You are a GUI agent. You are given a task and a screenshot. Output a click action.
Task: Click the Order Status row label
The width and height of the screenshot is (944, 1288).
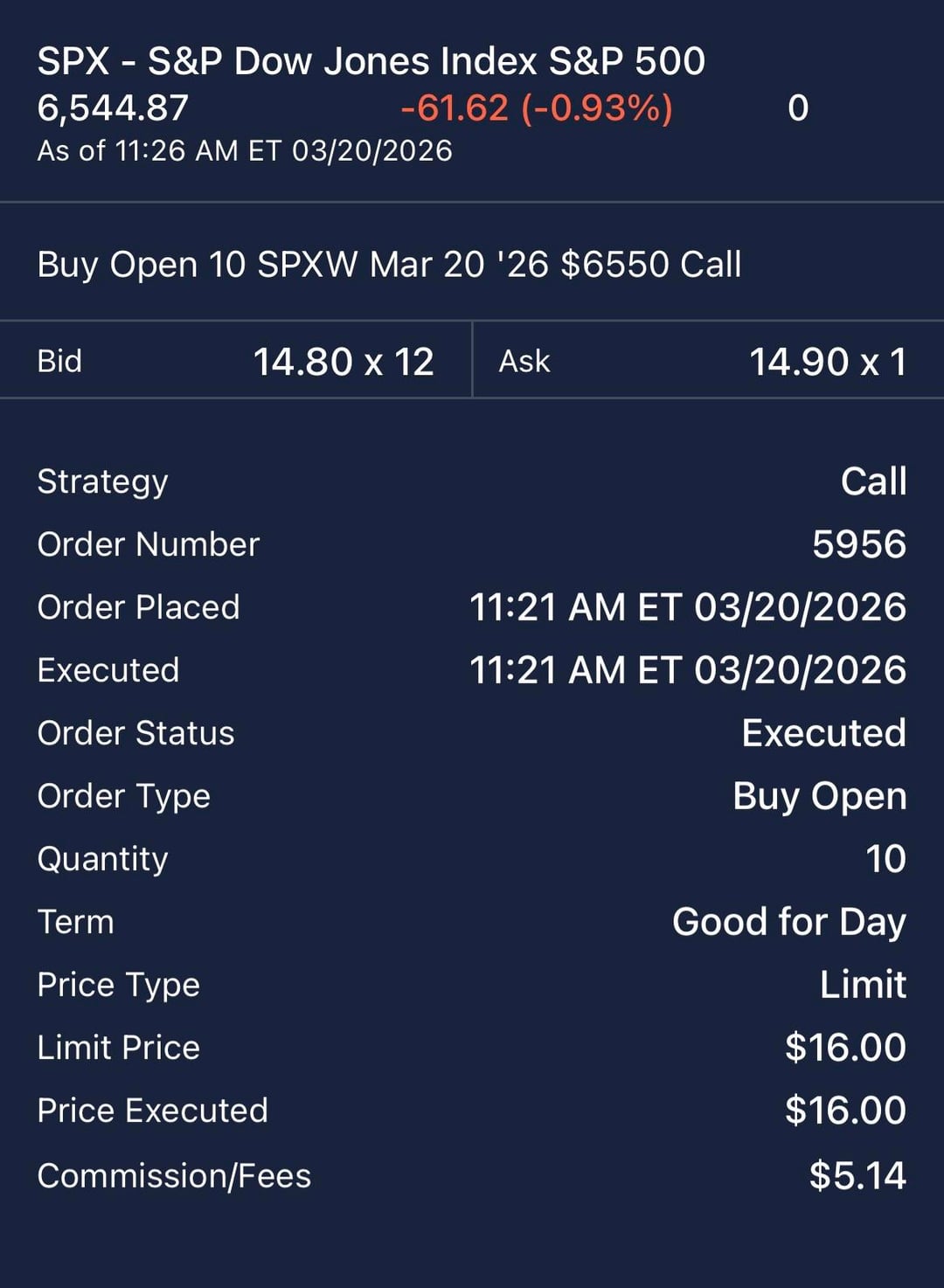click(x=135, y=733)
